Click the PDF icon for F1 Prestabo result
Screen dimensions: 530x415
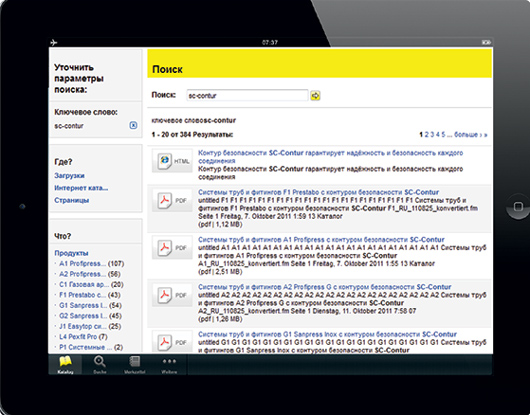click(172, 200)
